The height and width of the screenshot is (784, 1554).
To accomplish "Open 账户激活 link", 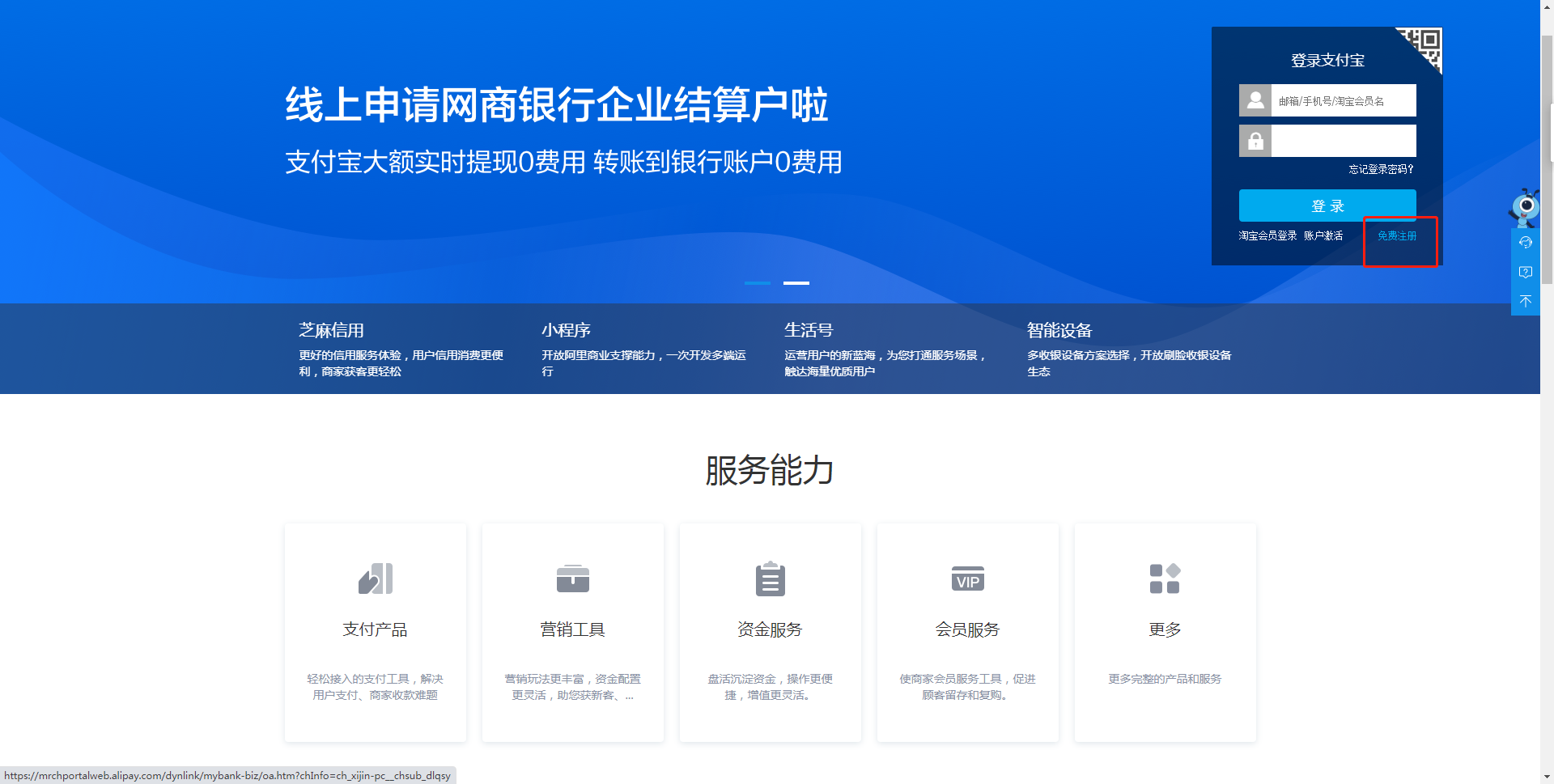I will coord(1323,235).
